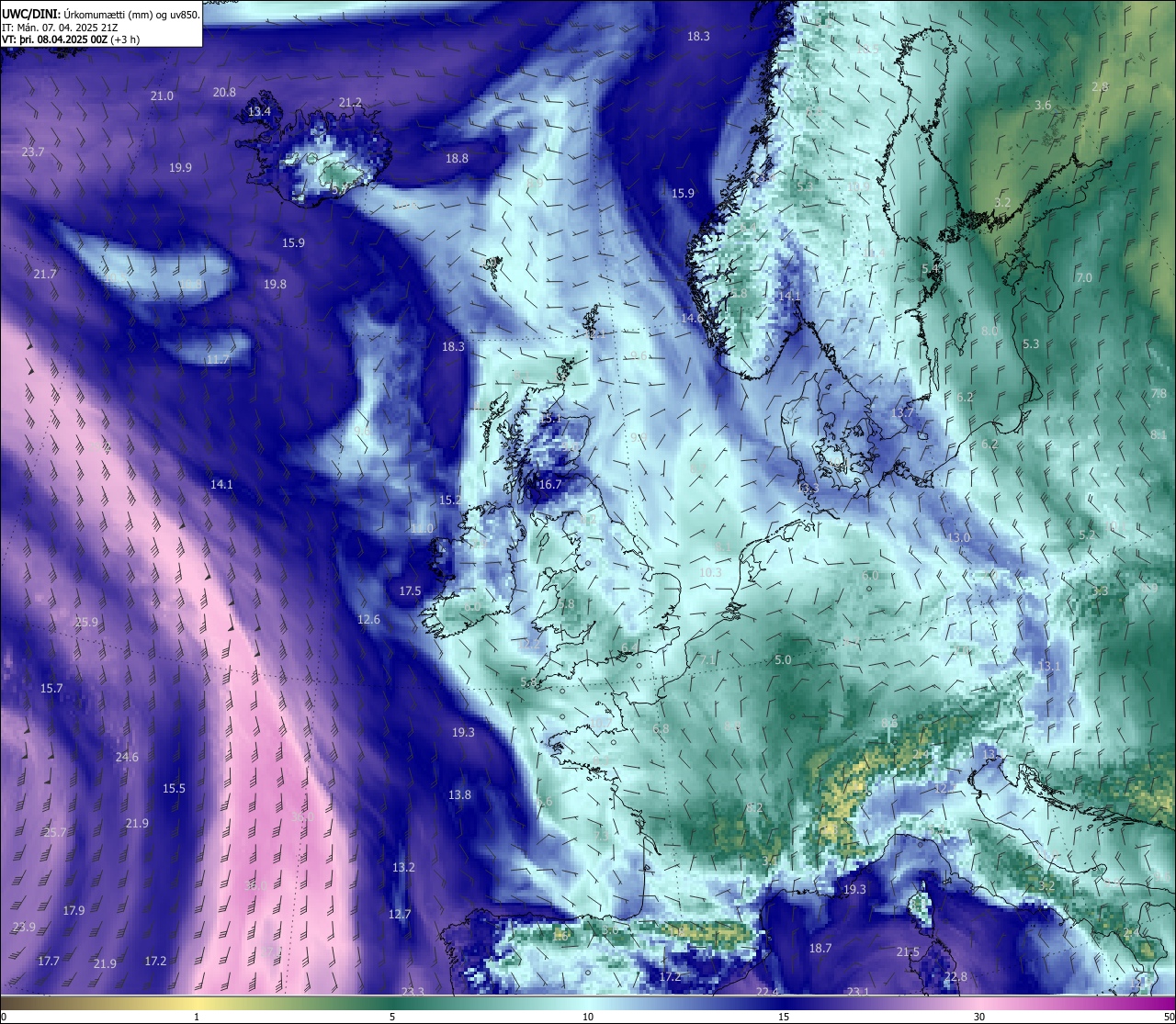The image size is (1176, 1024).
Task: Click the map value 18.8
Action: [x=457, y=158]
